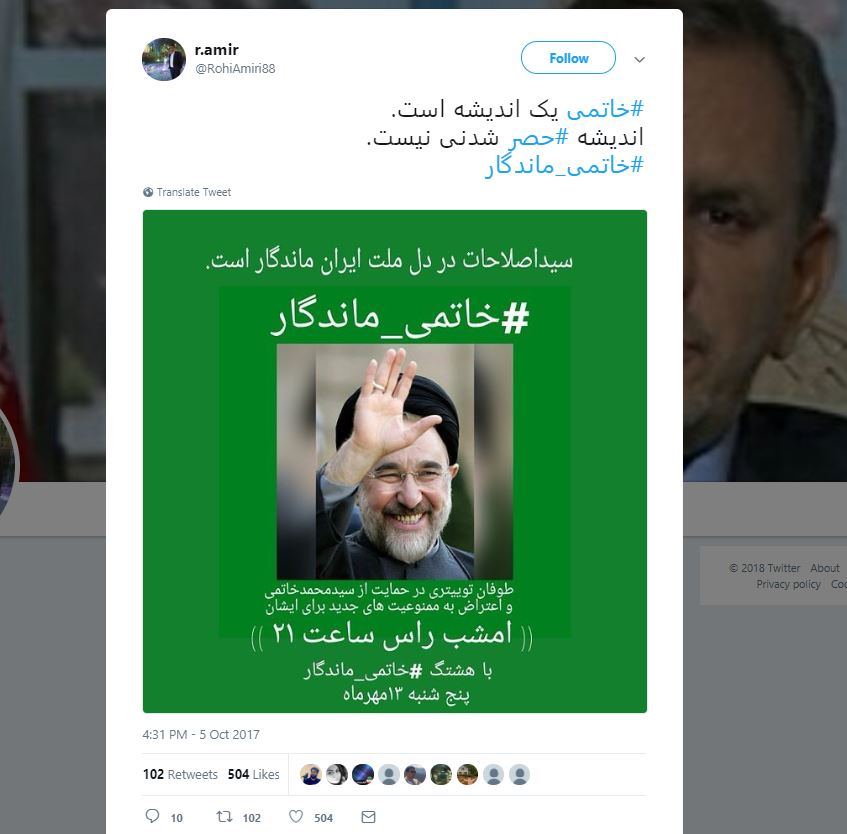Screen dimensions: 847x834
Task: Retweet using the retweet arrows icon
Action: pyautogui.click(x=224, y=816)
